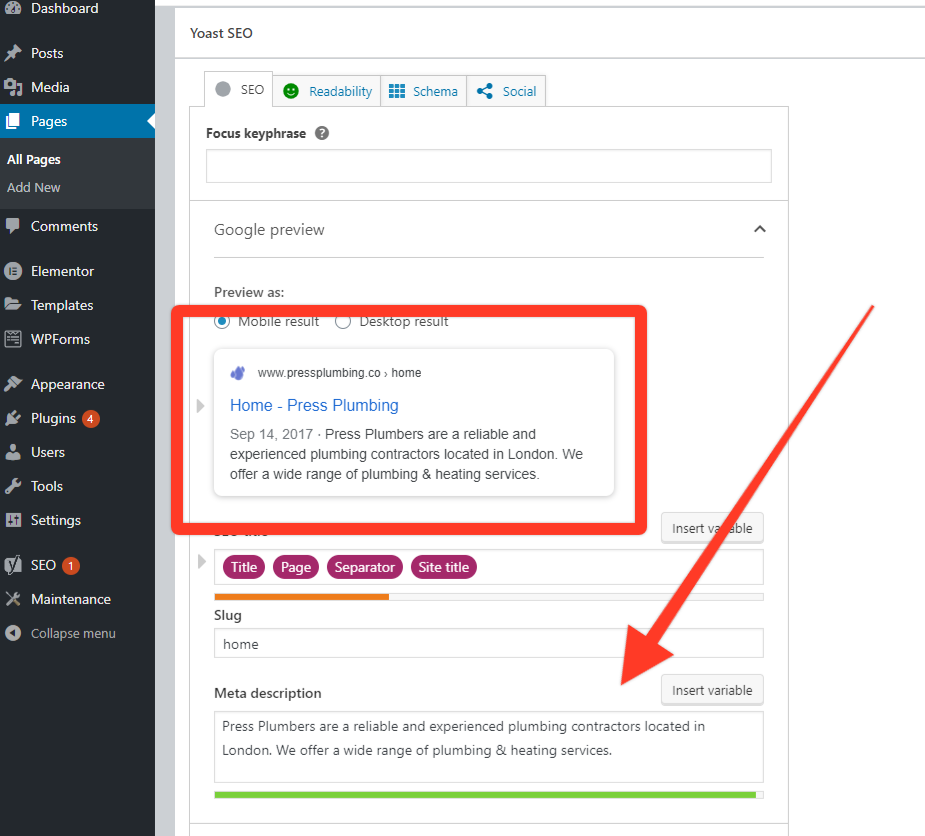Screen dimensions: 925x836
Task: Switch to the Social tab
Action: coord(506,91)
